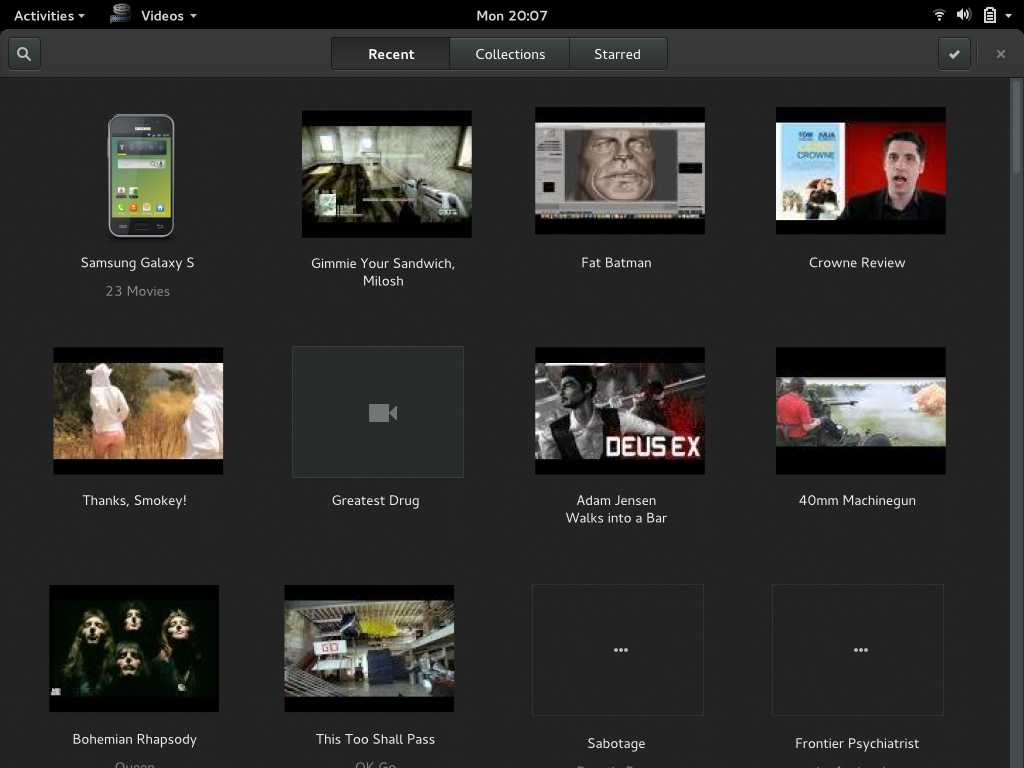Viewport: 1024px width, 768px height.
Task: Click the 'Frontier Psychiatrist' title text
Action: tap(857, 743)
